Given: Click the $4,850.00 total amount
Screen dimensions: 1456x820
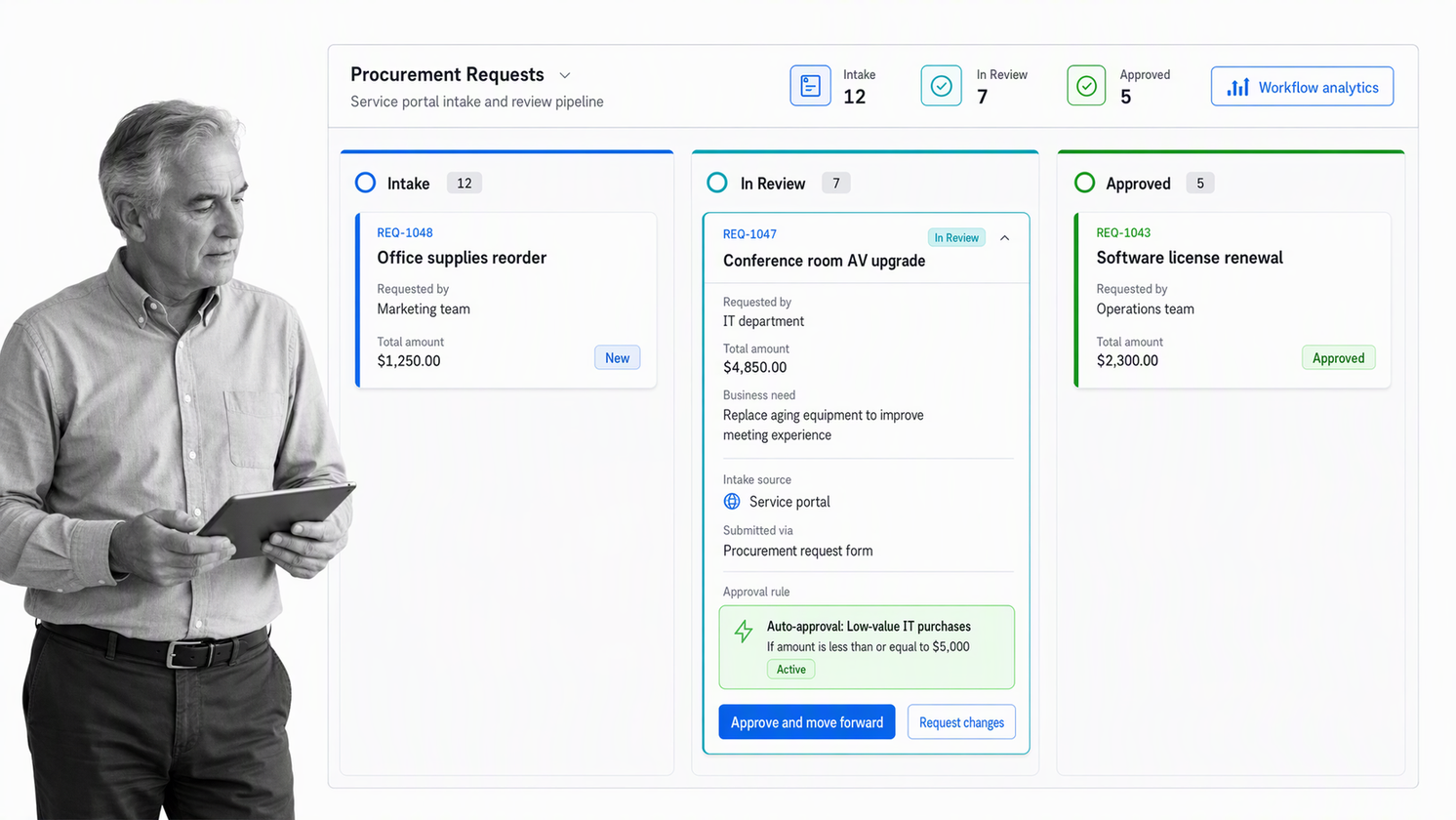Looking at the screenshot, I should click(x=754, y=367).
